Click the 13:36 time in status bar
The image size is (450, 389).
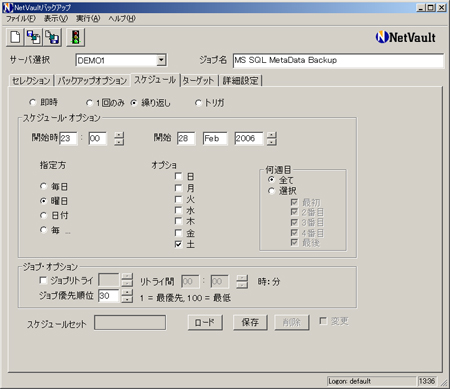[427, 381]
